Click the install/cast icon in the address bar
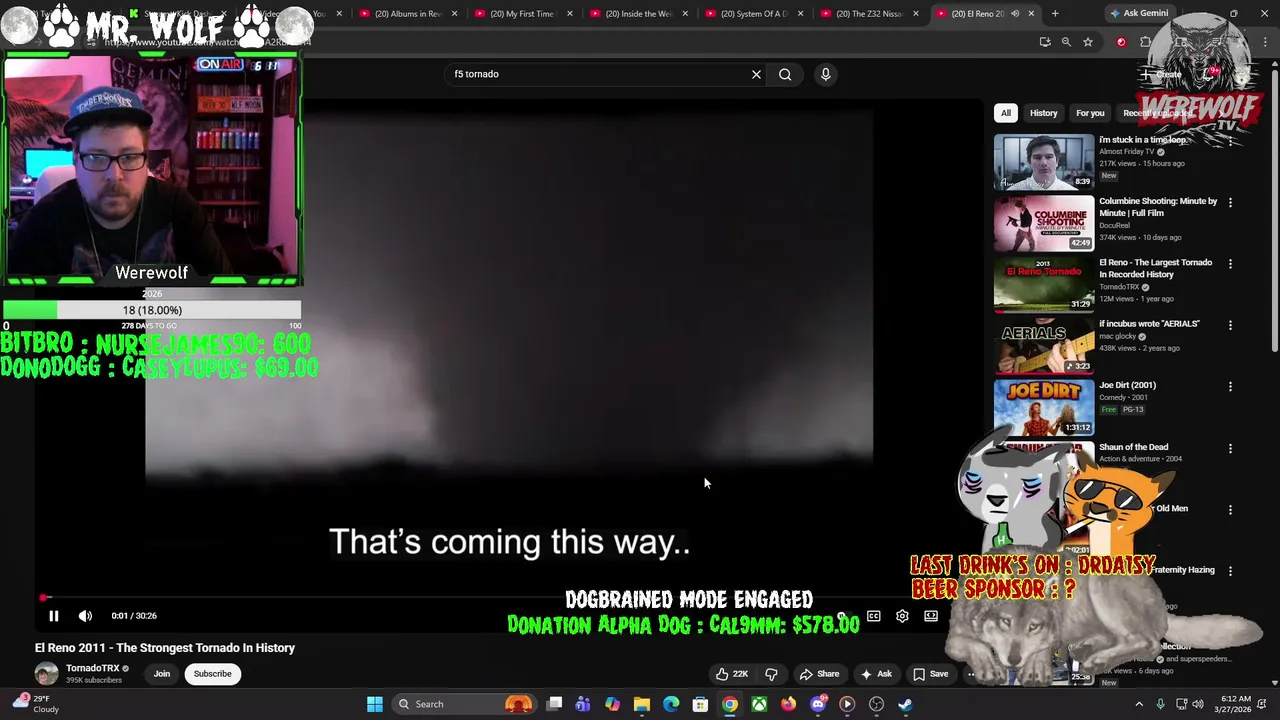 pos(1045,42)
